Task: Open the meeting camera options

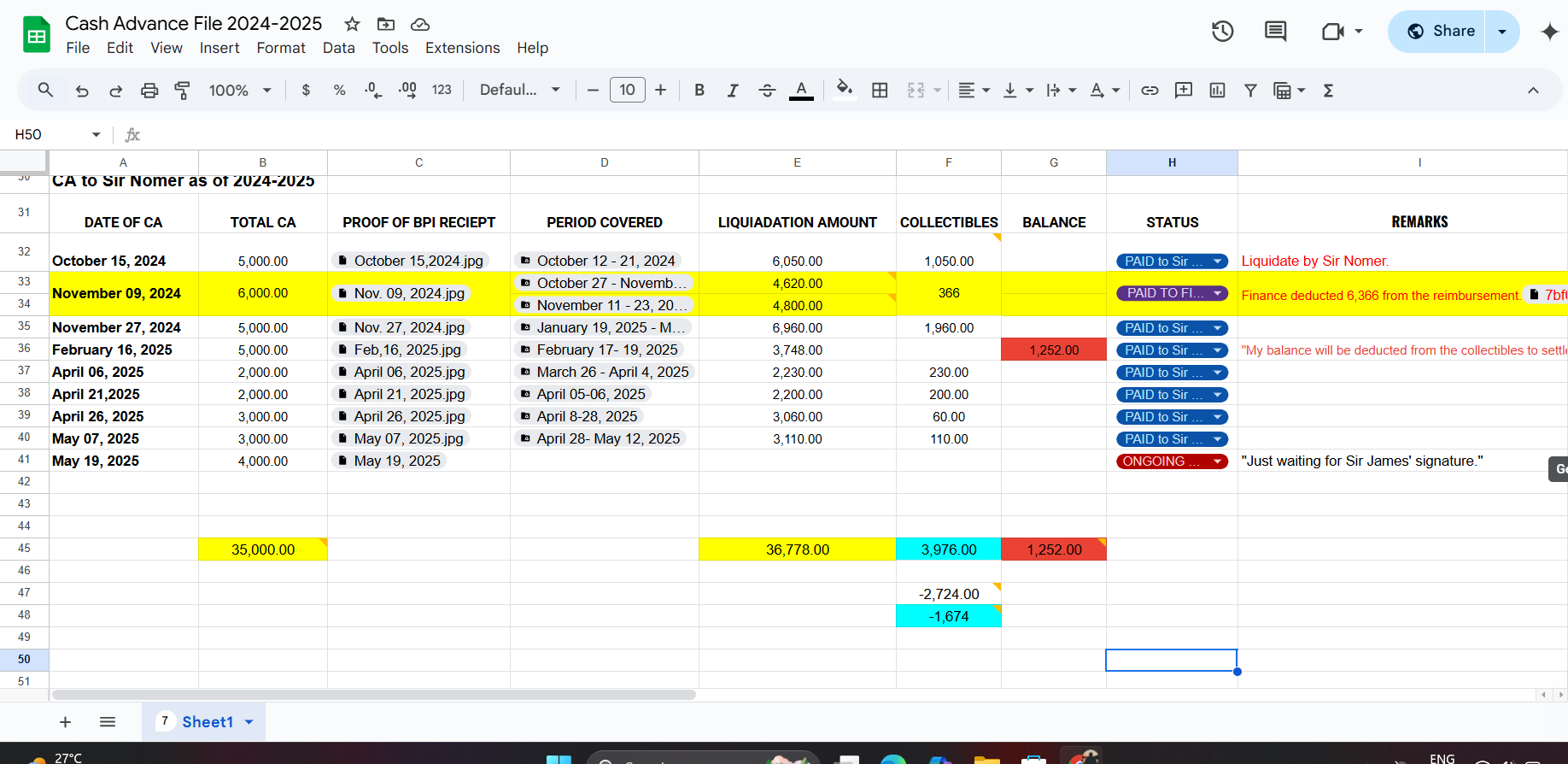Action: click(x=1342, y=32)
